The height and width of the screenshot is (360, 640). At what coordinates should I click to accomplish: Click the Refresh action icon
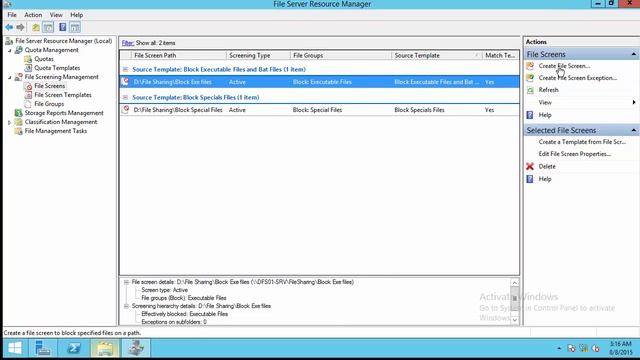click(x=530, y=90)
